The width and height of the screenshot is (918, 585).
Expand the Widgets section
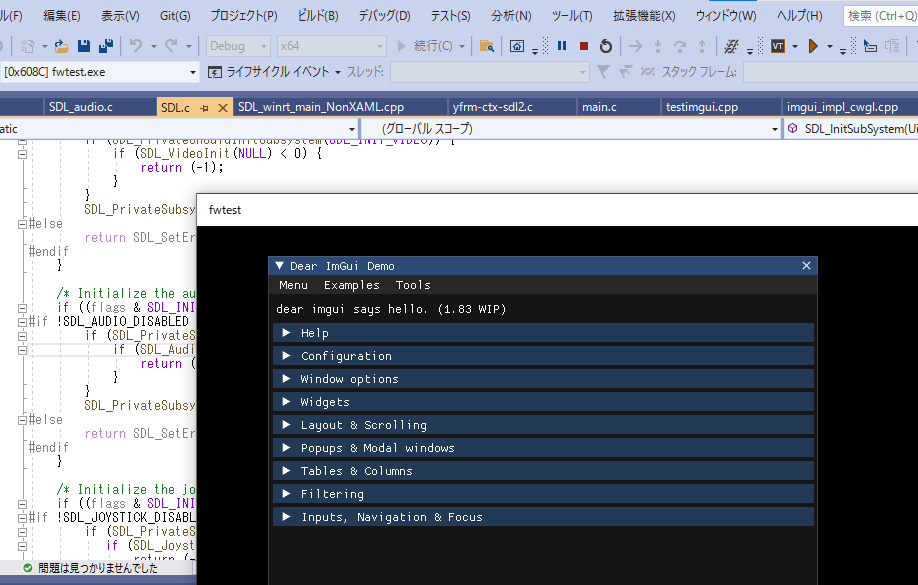[543, 402]
